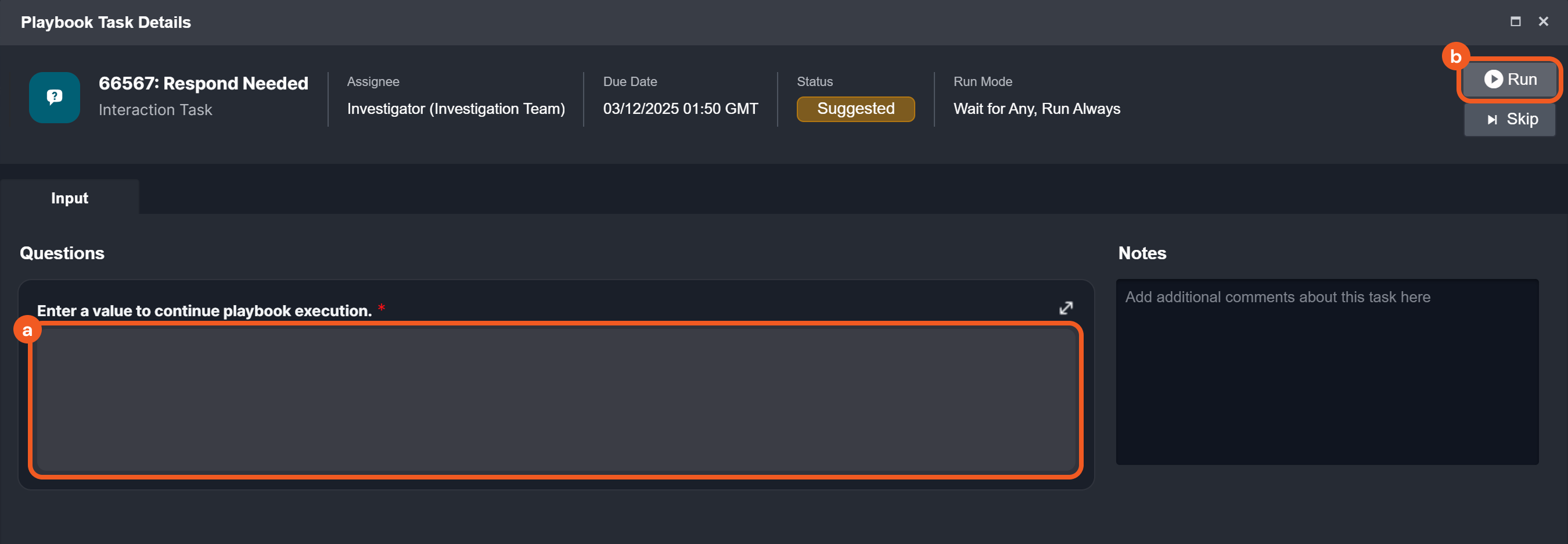Click the Questions section heading
1568x544 pixels.
(x=62, y=253)
